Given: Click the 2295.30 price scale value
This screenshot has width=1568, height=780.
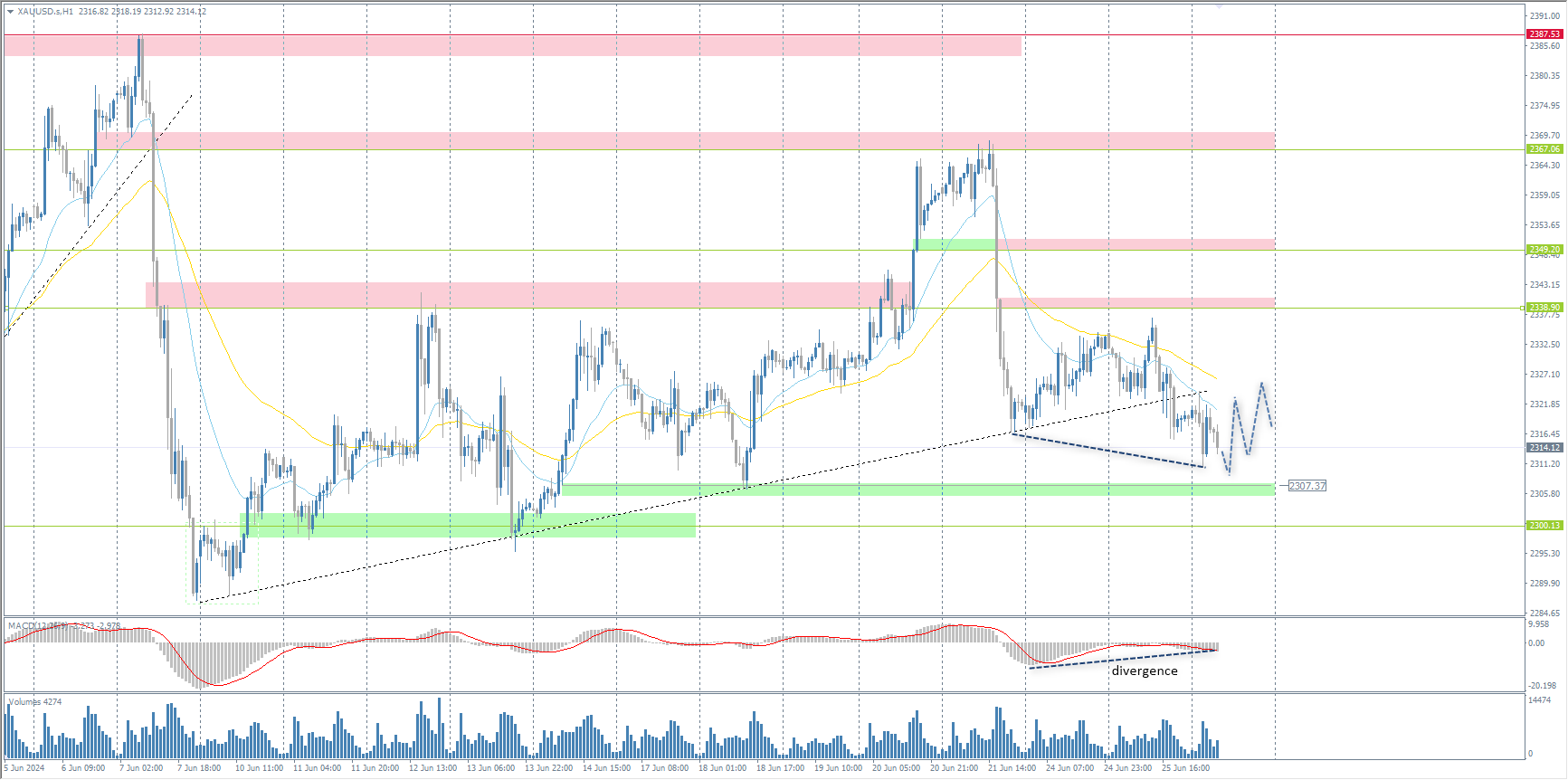Looking at the screenshot, I should [x=1544, y=554].
